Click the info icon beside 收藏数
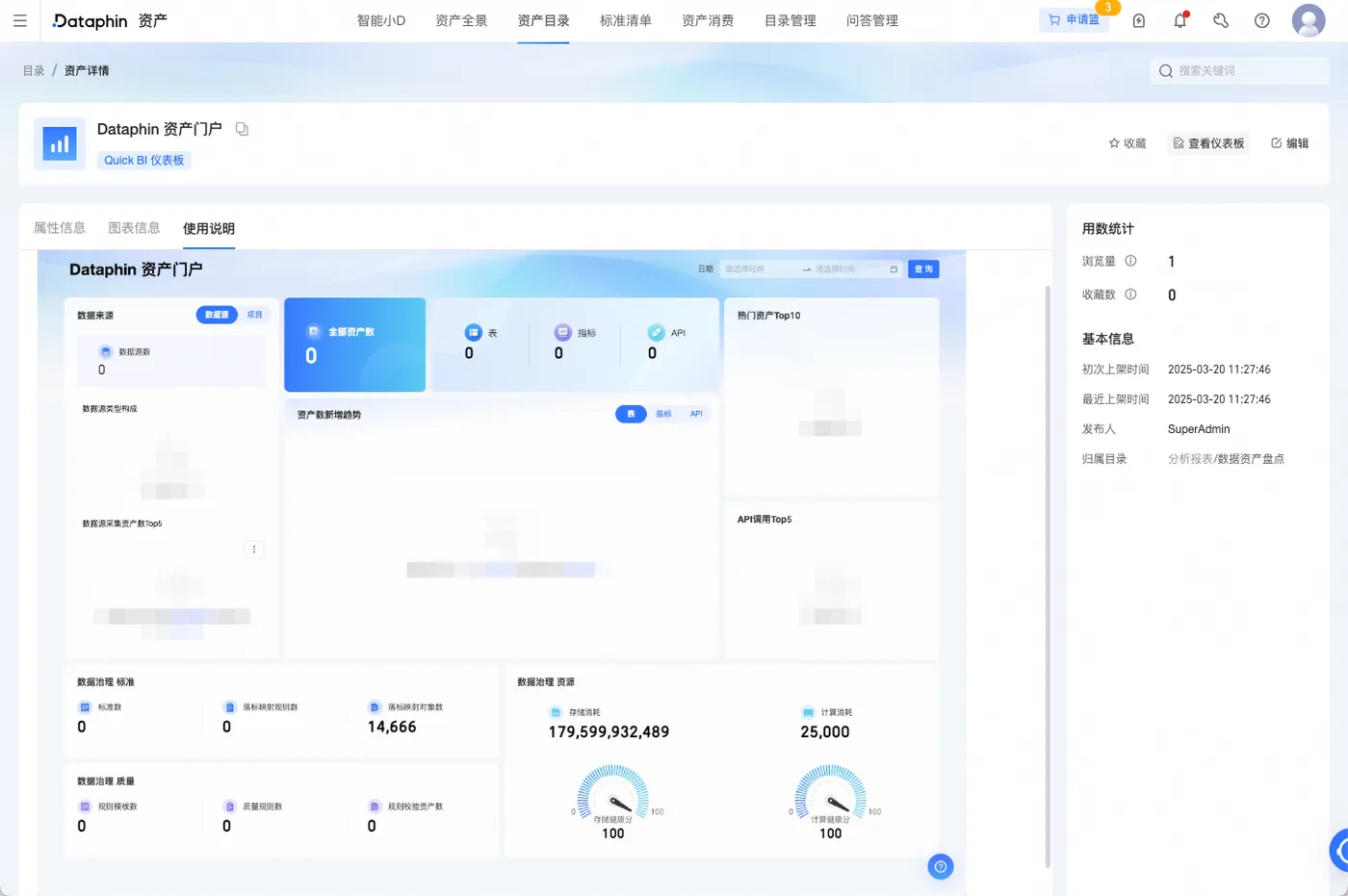The width and height of the screenshot is (1348, 896). [1130, 294]
